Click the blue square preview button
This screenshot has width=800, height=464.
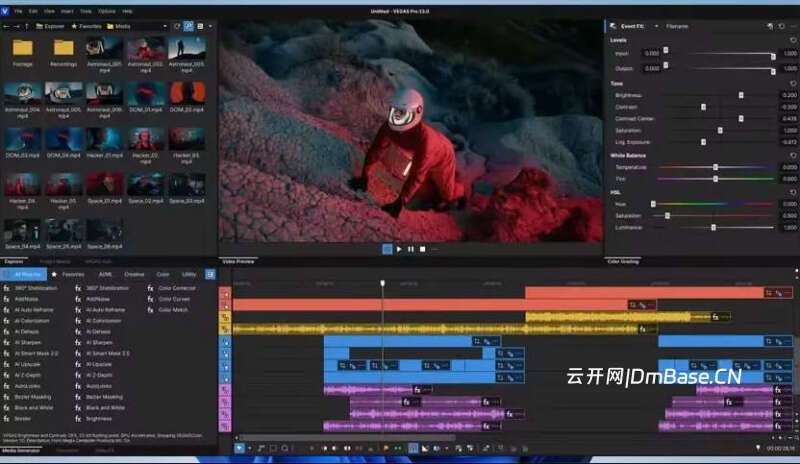[387, 249]
